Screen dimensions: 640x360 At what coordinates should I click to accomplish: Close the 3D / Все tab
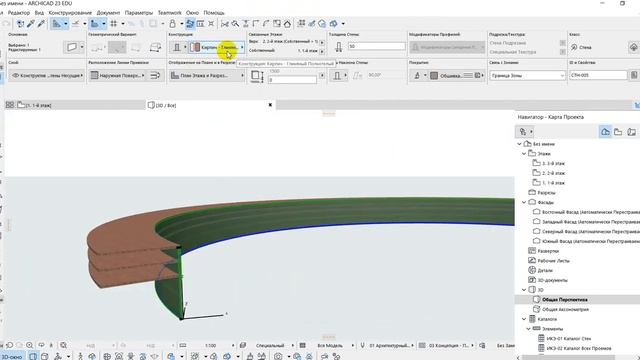click(x=270, y=105)
